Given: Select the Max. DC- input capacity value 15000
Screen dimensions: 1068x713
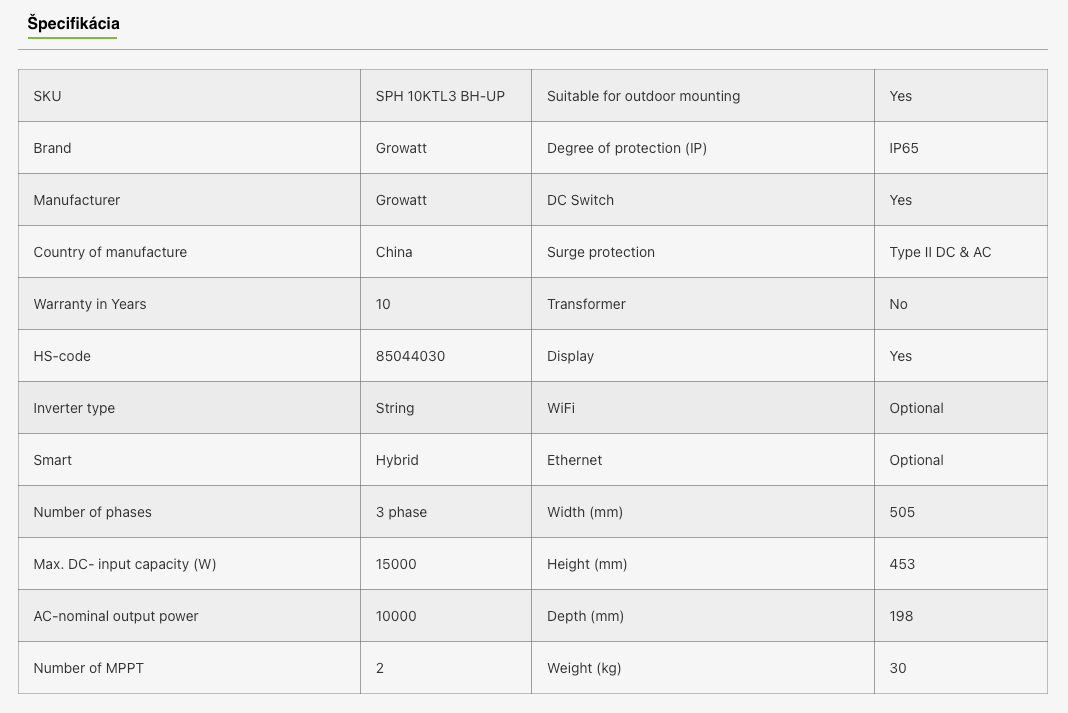Looking at the screenshot, I should [x=396, y=564].
